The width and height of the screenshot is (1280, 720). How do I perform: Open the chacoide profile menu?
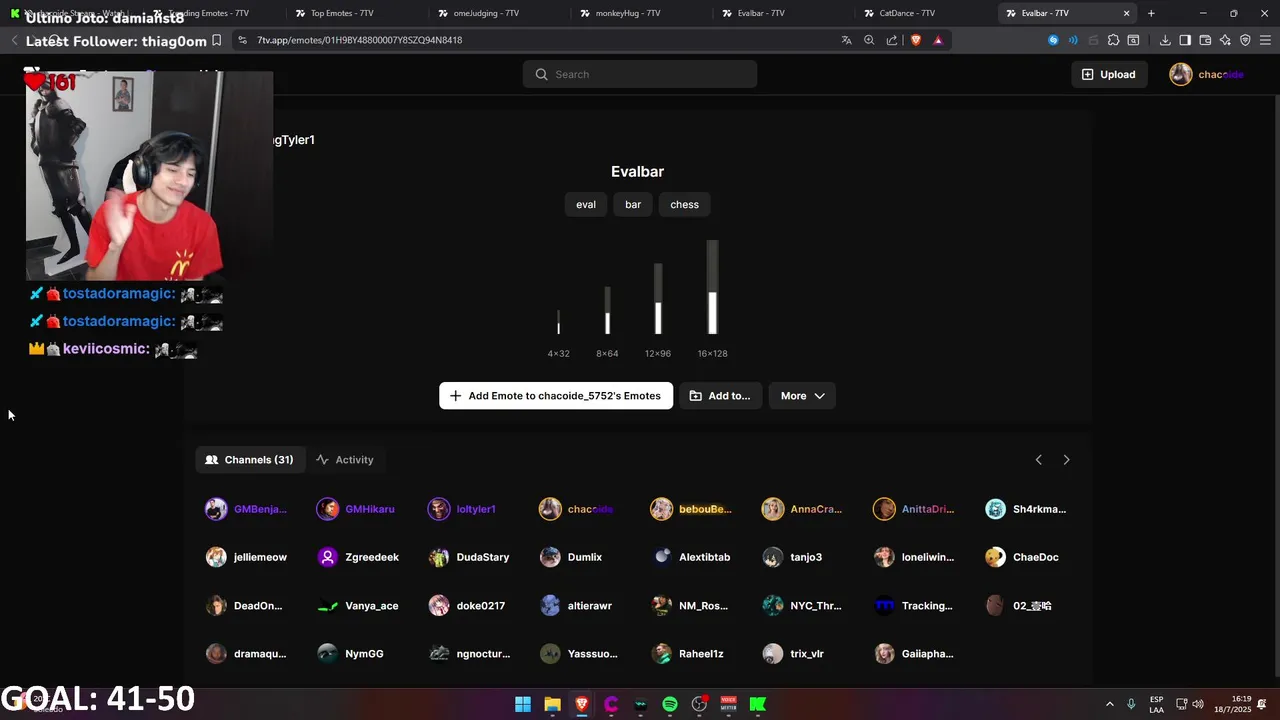(1207, 74)
